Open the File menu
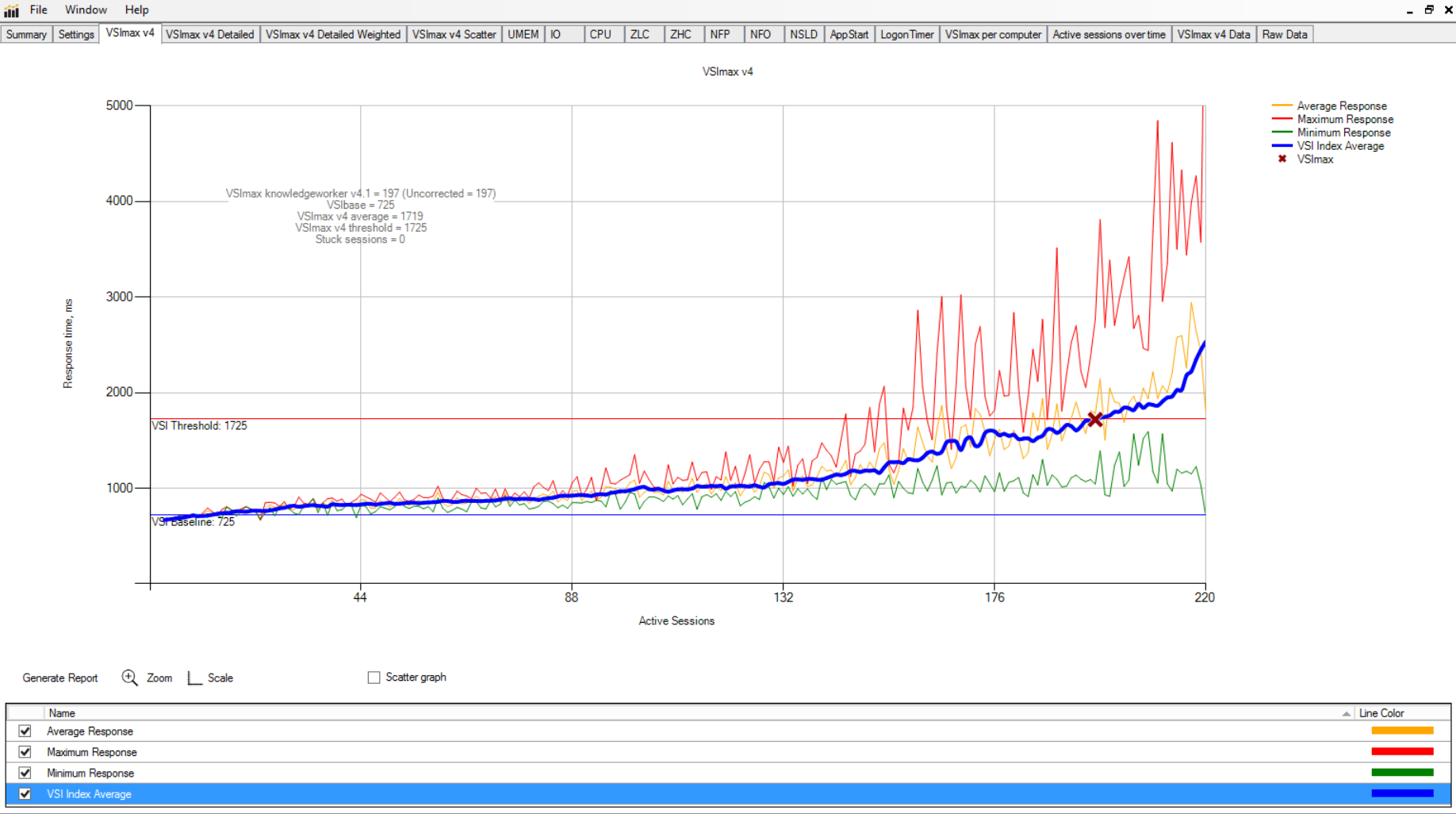 (x=38, y=10)
